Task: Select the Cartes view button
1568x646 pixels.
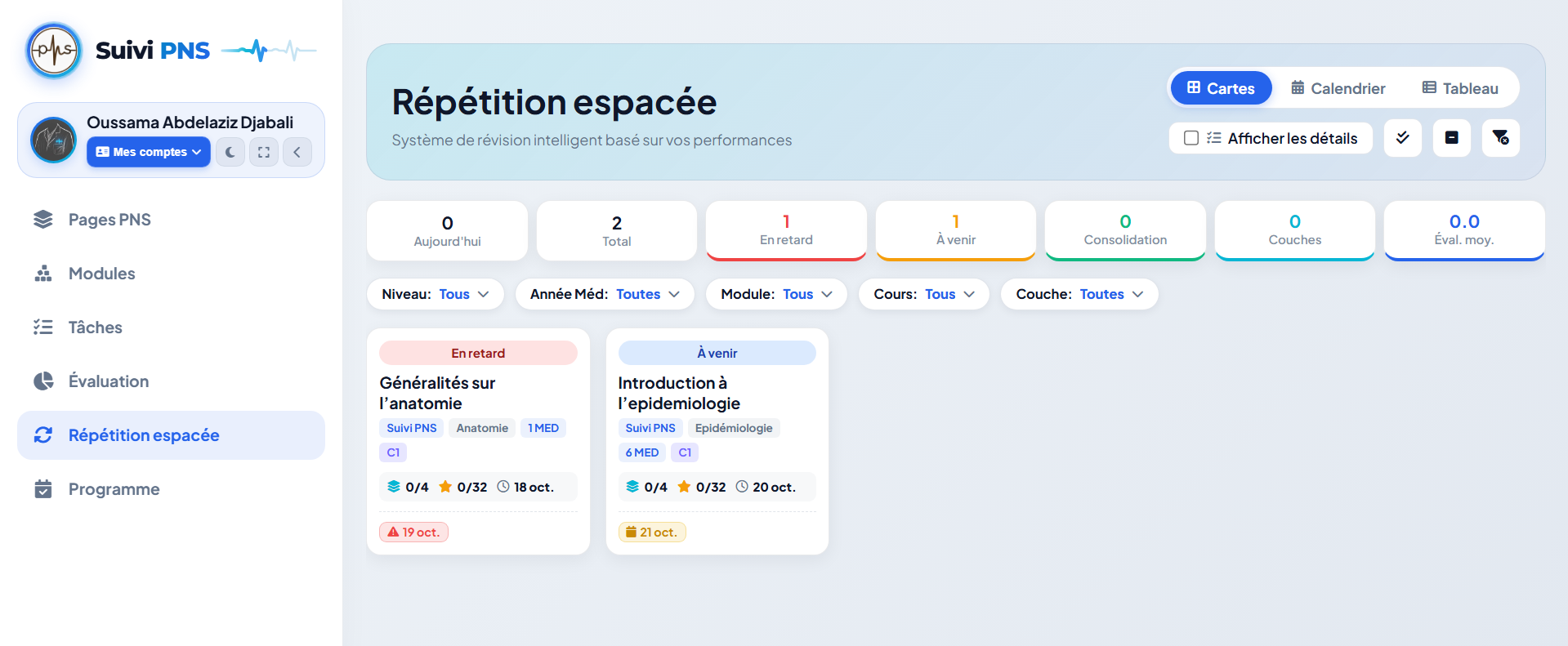Action: [x=1221, y=88]
